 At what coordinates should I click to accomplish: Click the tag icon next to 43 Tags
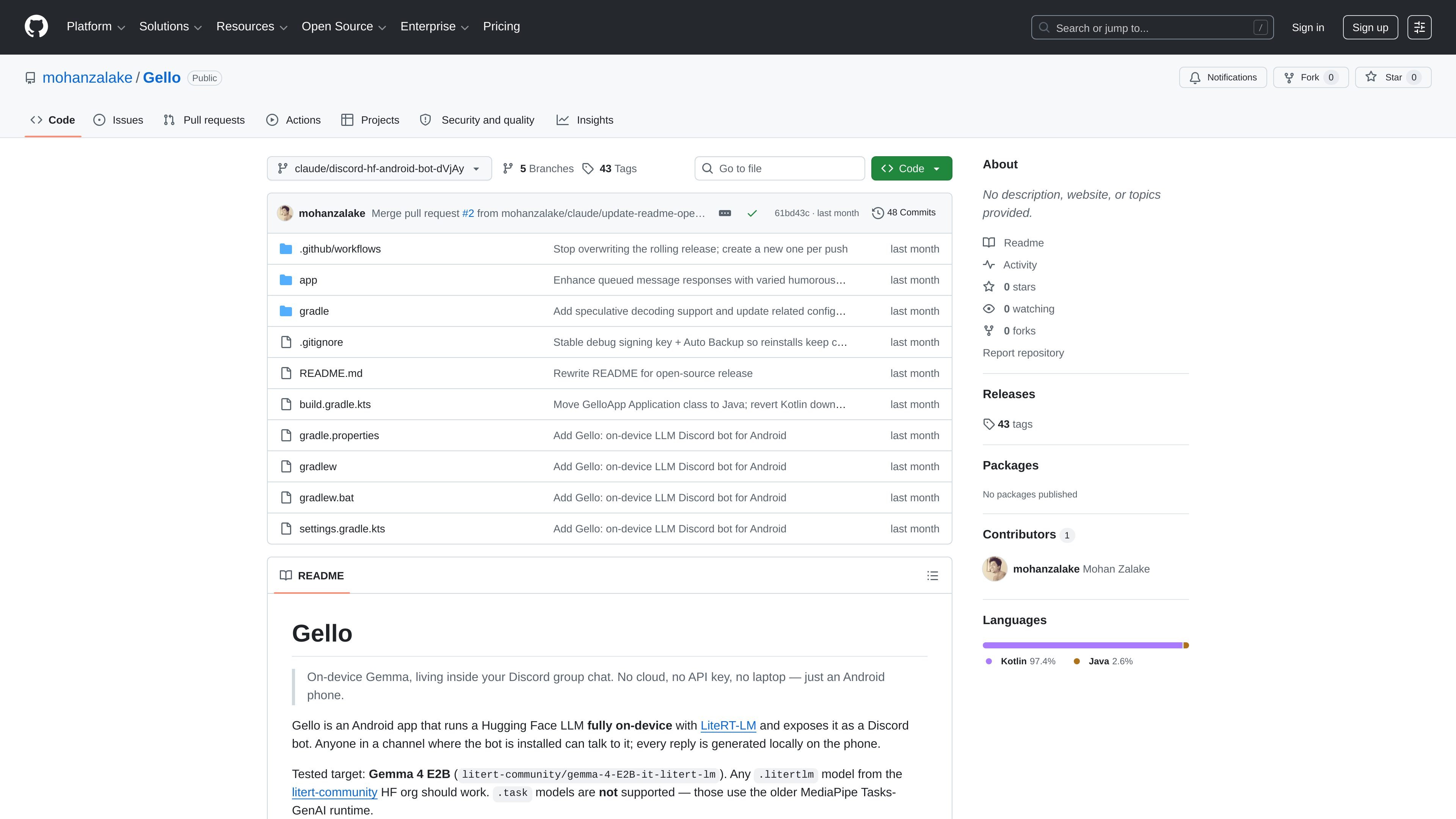[588, 168]
